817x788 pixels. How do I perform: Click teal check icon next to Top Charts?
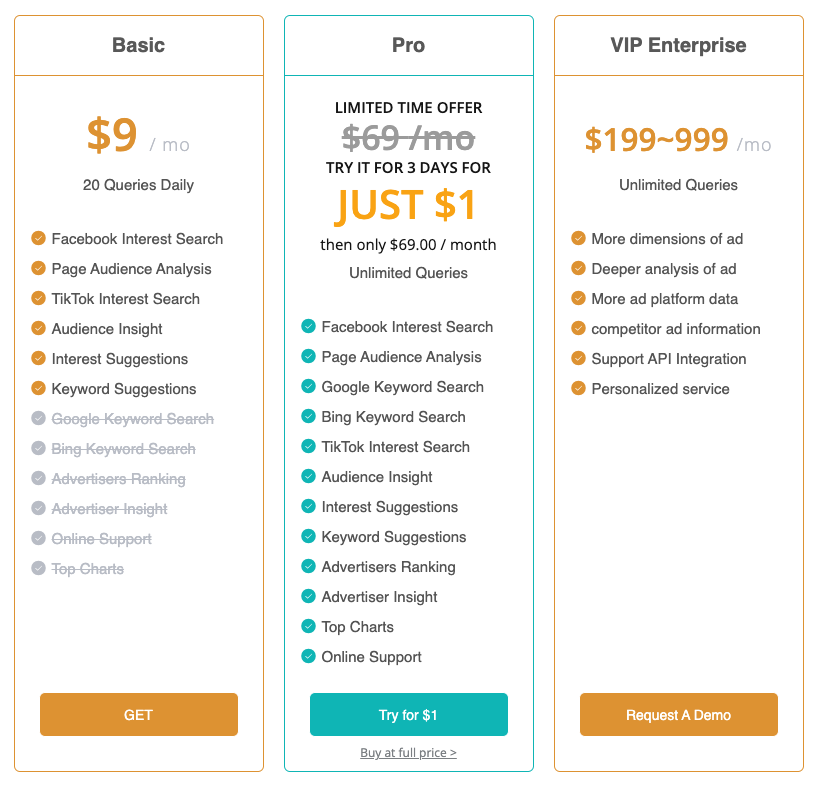click(309, 627)
